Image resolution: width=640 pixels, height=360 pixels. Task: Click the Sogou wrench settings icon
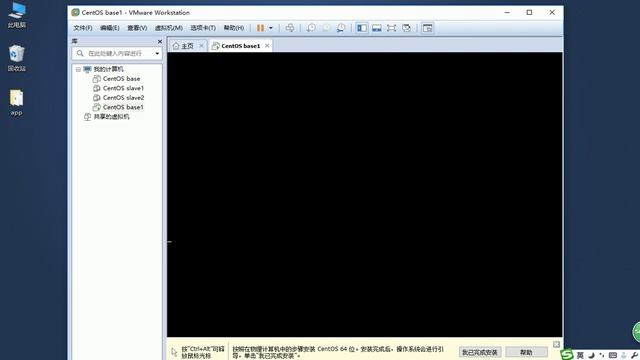[634, 356]
